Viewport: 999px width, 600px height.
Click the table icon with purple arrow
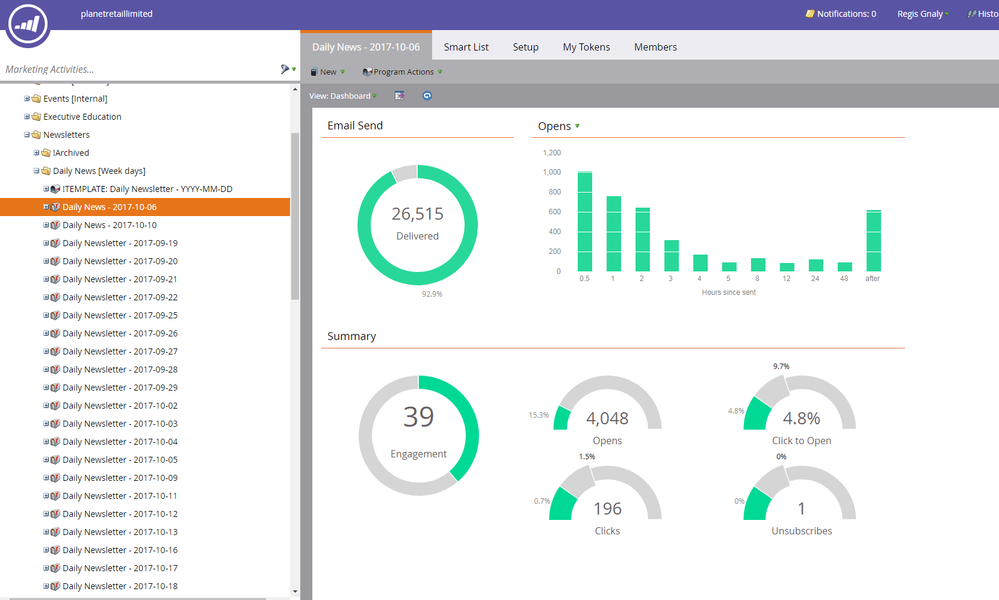399,96
